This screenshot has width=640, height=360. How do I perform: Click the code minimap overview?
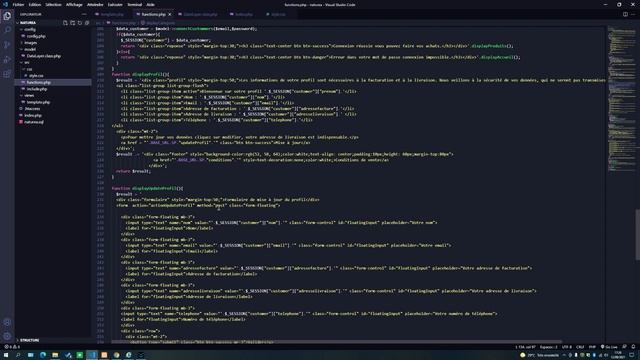(x=621, y=98)
